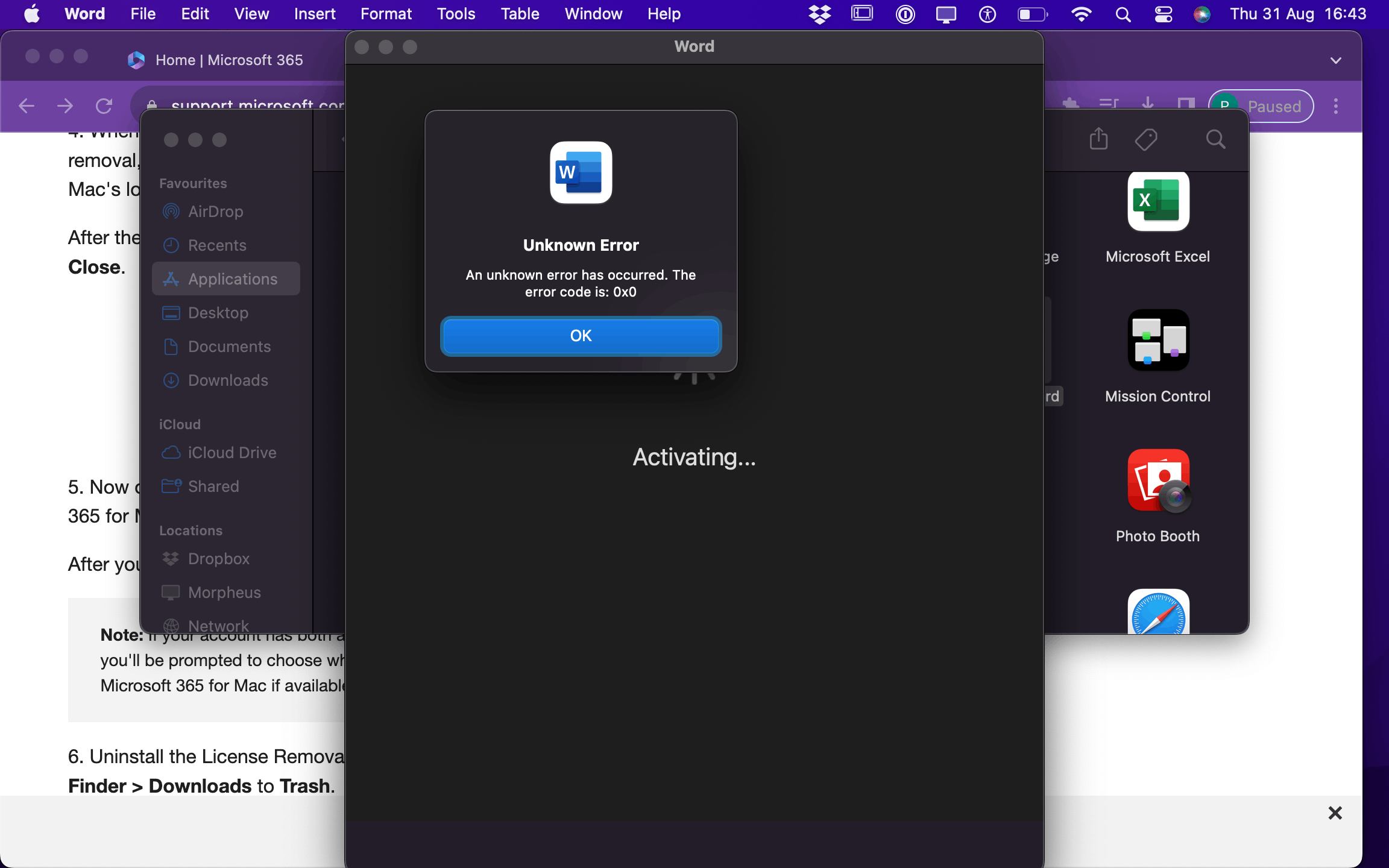This screenshot has height=868, width=1389.
Task: Open 1Password from the menu bar
Action: (904, 14)
